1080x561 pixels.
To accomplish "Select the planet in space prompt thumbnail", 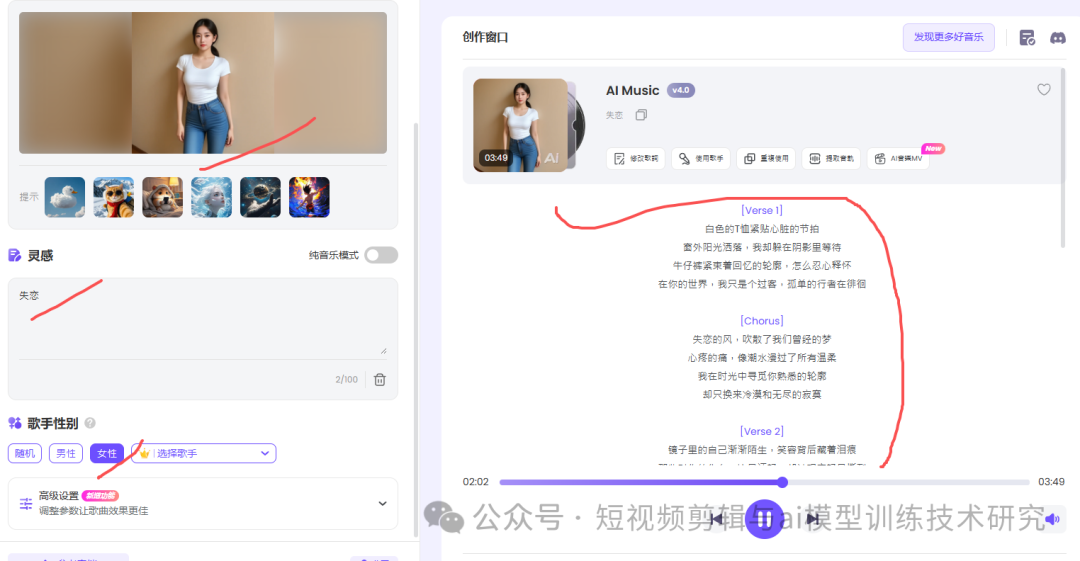I will [x=260, y=197].
